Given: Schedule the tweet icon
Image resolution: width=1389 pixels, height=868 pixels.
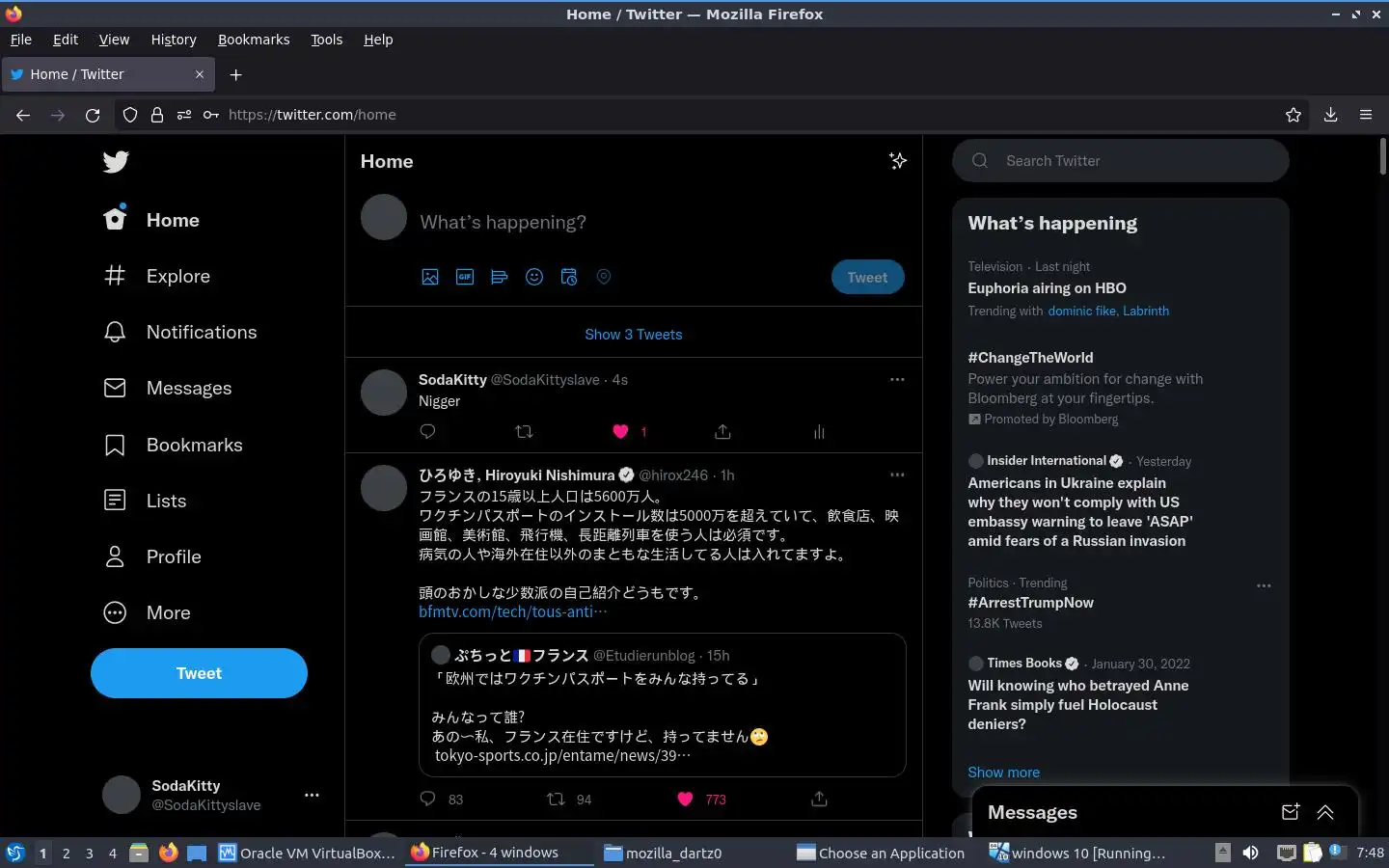Looking at the screenshot, I should [x=569, y=277].
